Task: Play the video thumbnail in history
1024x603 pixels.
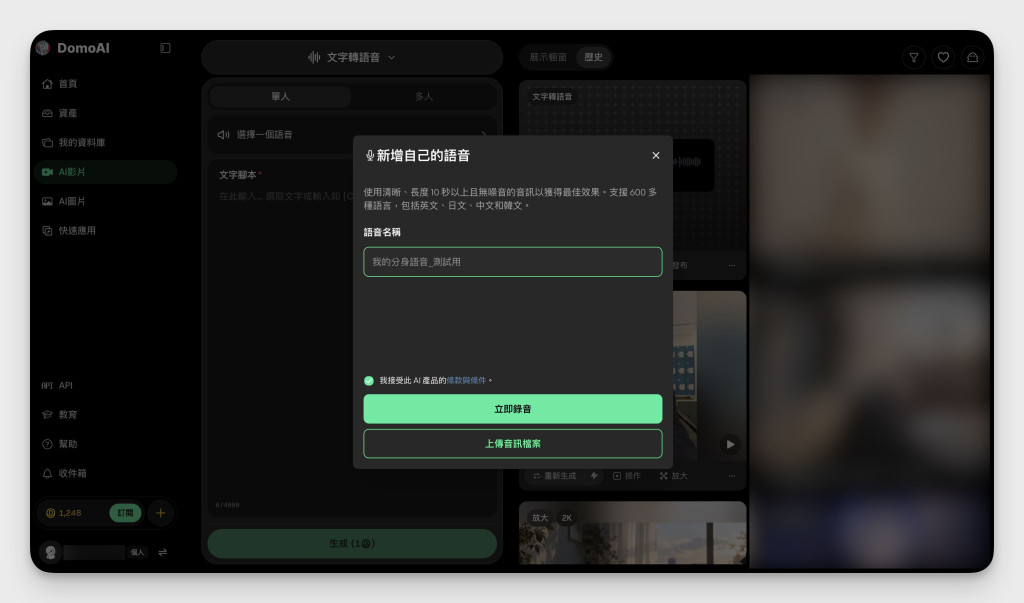Action: (730, 444)
